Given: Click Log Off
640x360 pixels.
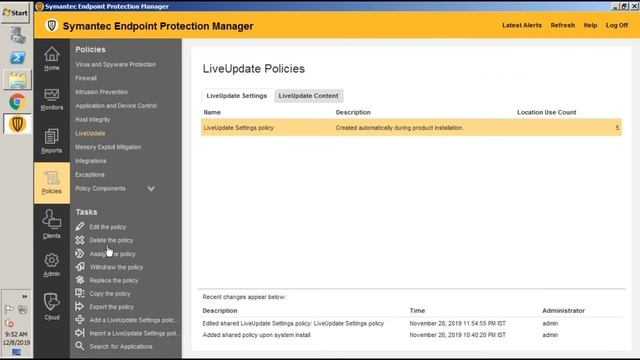Looking at the screenshot, I should [x=617, y=25].
